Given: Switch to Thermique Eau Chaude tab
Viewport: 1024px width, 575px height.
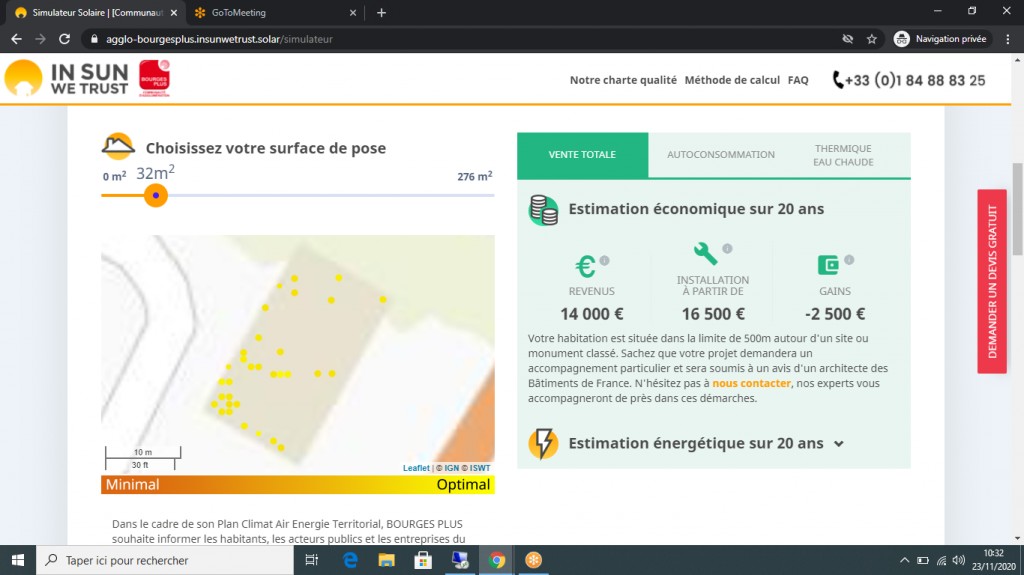Looking at the screenshot, I should click(x=843, y=155).
